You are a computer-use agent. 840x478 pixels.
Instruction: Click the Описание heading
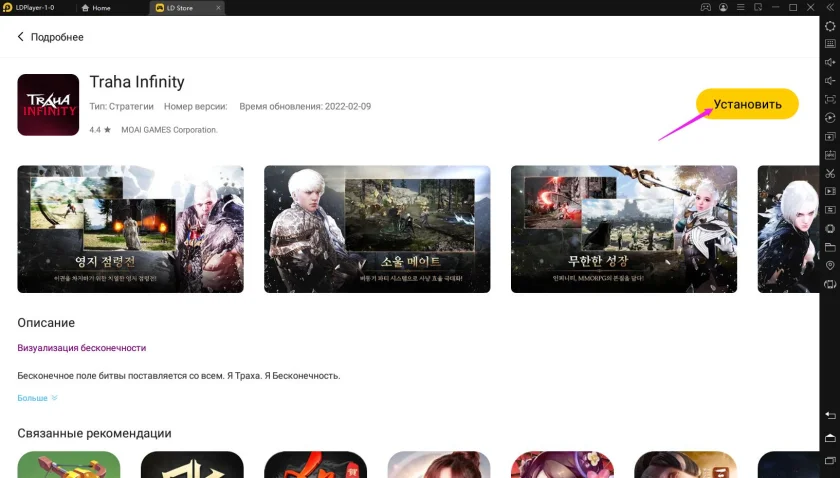46,323
